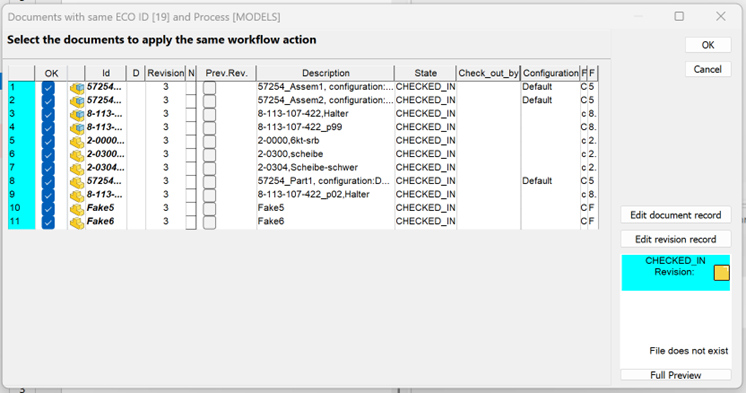This screenshot has height=393, width=746.
Task: Toggle Prev.Rev. checkbox for 57254_Assem1
Action: 209,88
